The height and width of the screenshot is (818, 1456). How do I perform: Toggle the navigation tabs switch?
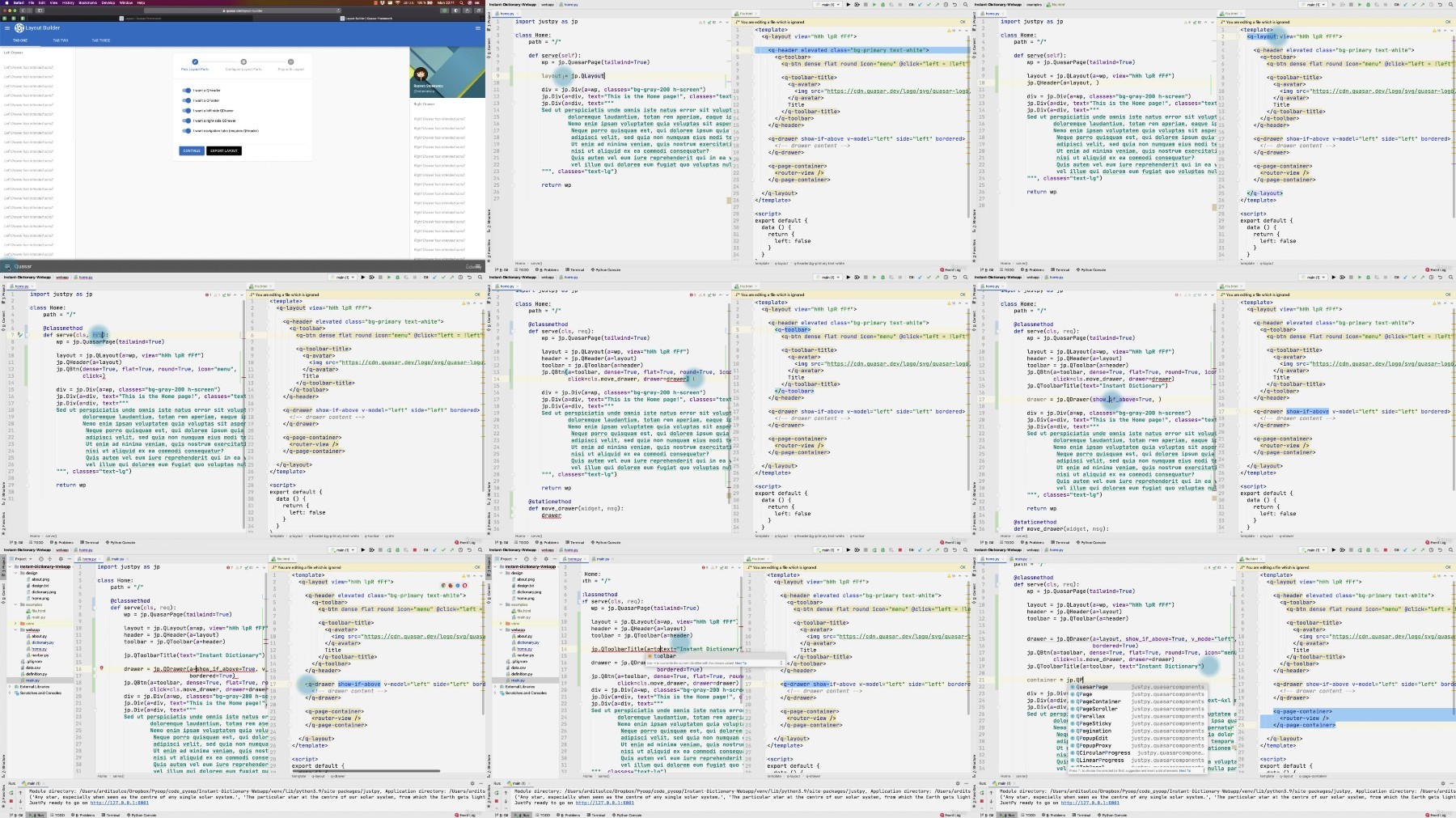coord(187,130)
